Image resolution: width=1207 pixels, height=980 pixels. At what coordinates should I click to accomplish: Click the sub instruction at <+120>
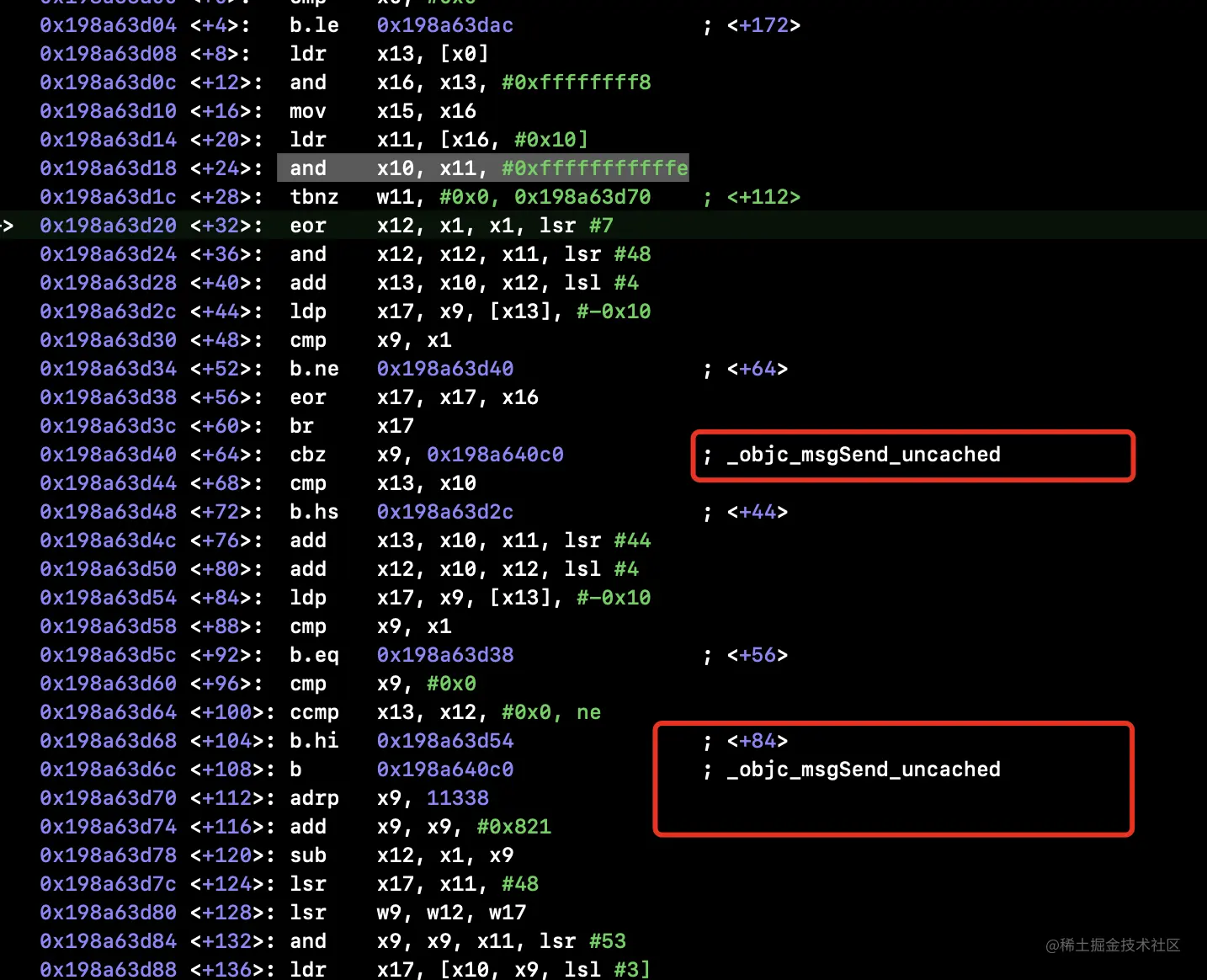click(x=307, y=855)
